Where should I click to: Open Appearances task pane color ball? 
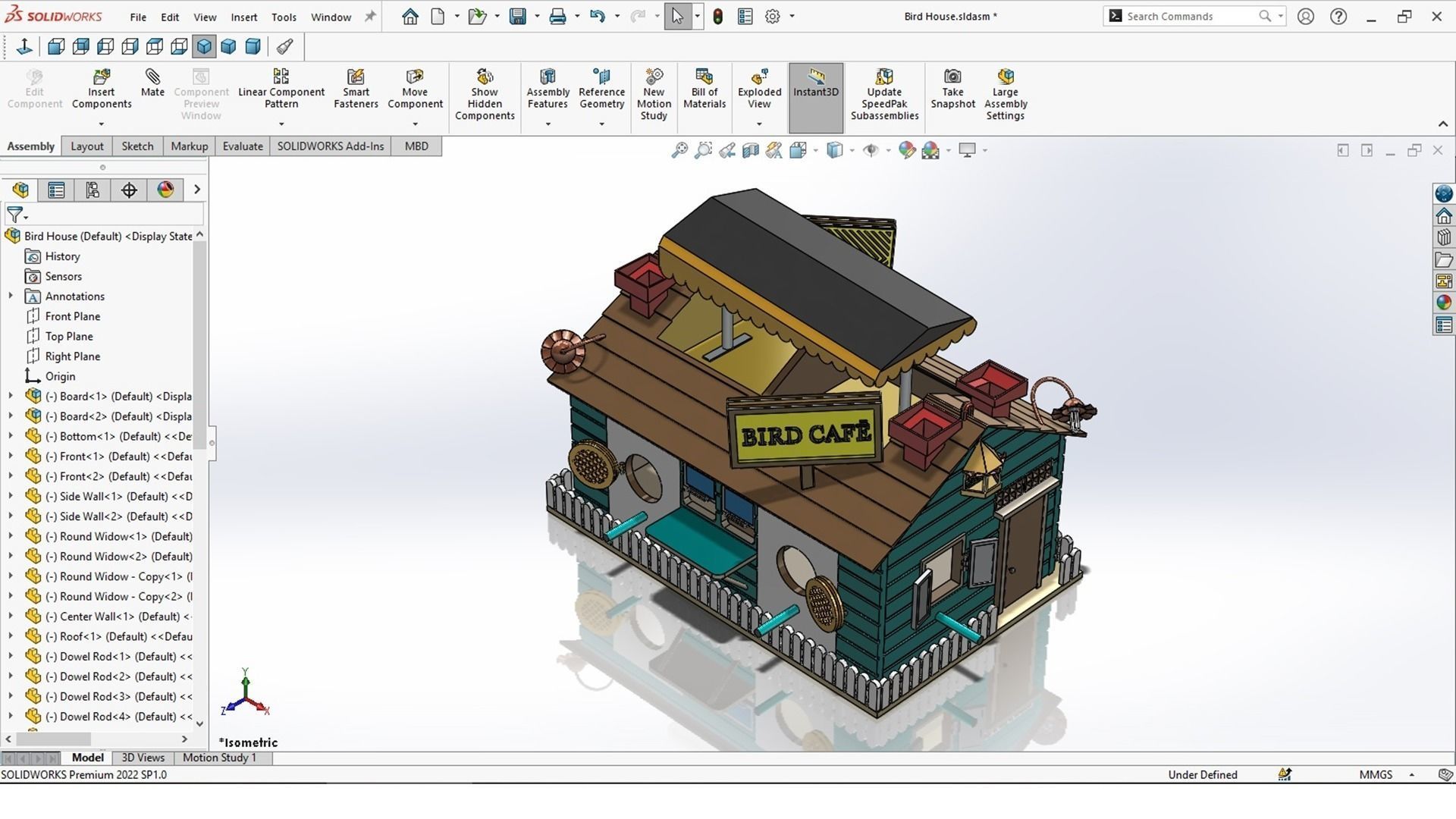(x=1444, y=303)
